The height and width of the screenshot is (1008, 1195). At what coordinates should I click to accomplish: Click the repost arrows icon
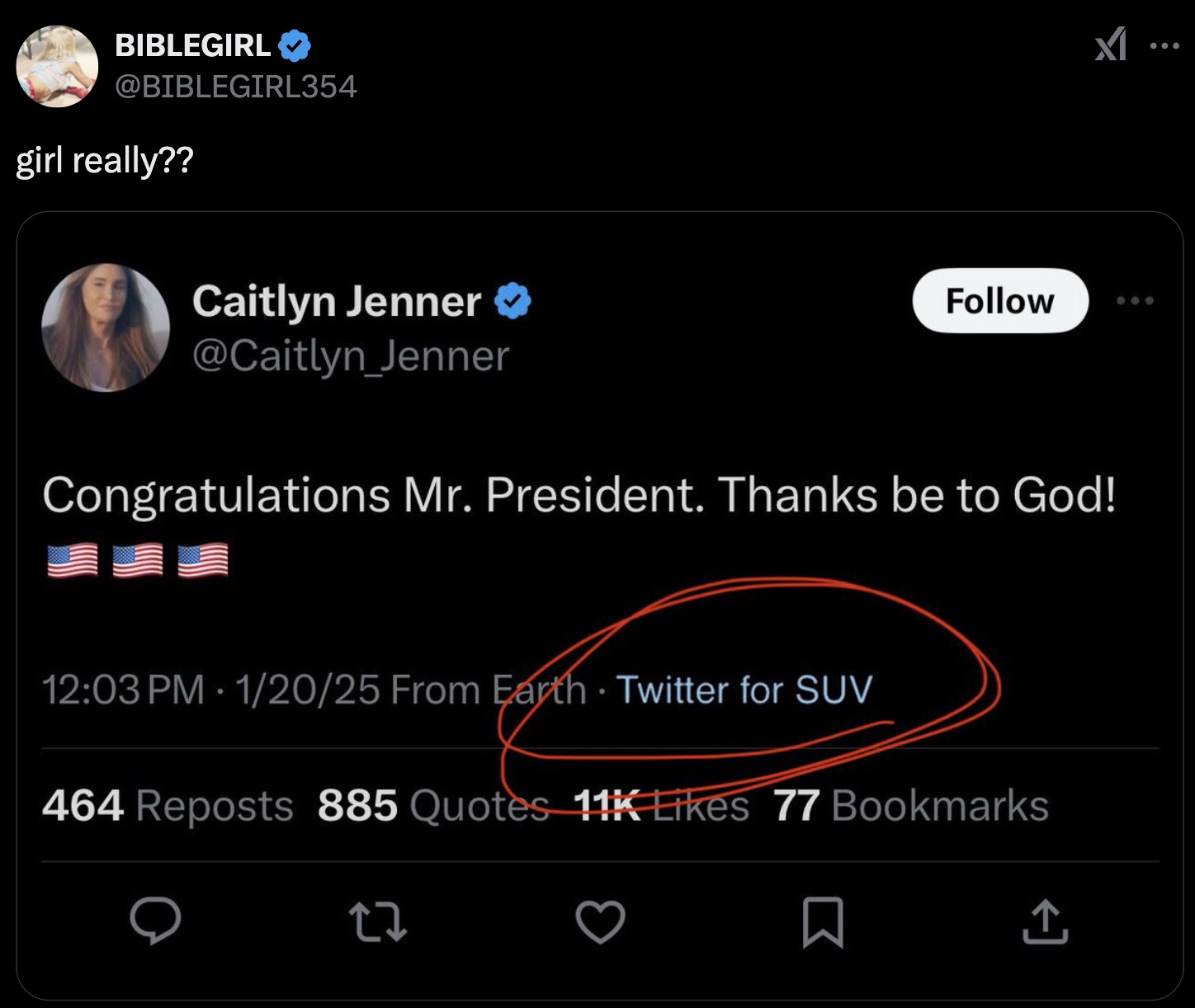point(377,921)
